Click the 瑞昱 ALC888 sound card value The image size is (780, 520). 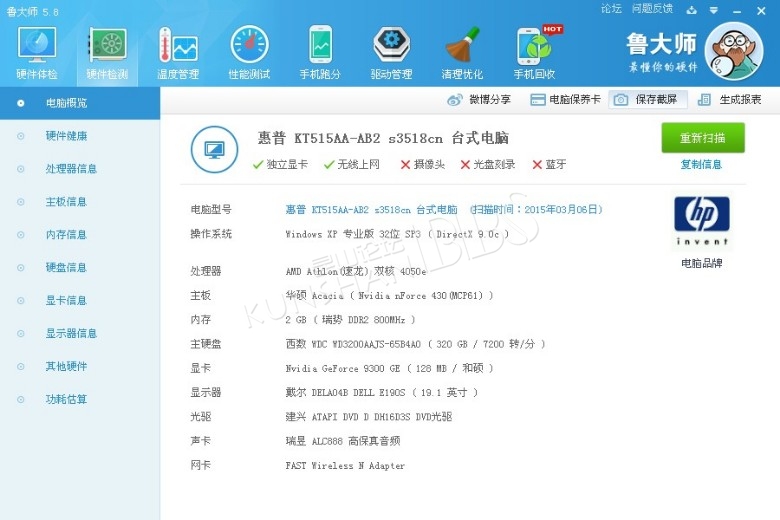pos(343,441)
